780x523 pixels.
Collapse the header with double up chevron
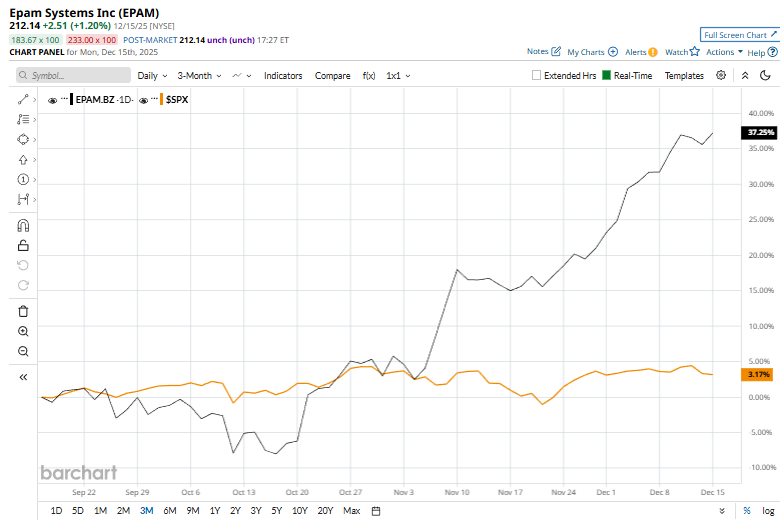click(x=745, y=76)
